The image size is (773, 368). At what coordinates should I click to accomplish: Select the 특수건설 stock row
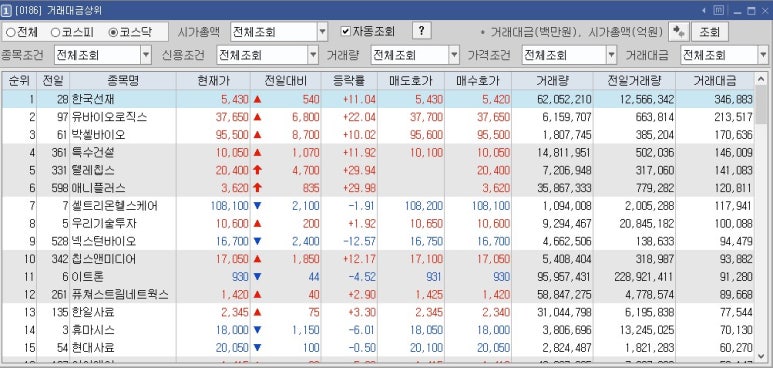click(x=378, y=152)
